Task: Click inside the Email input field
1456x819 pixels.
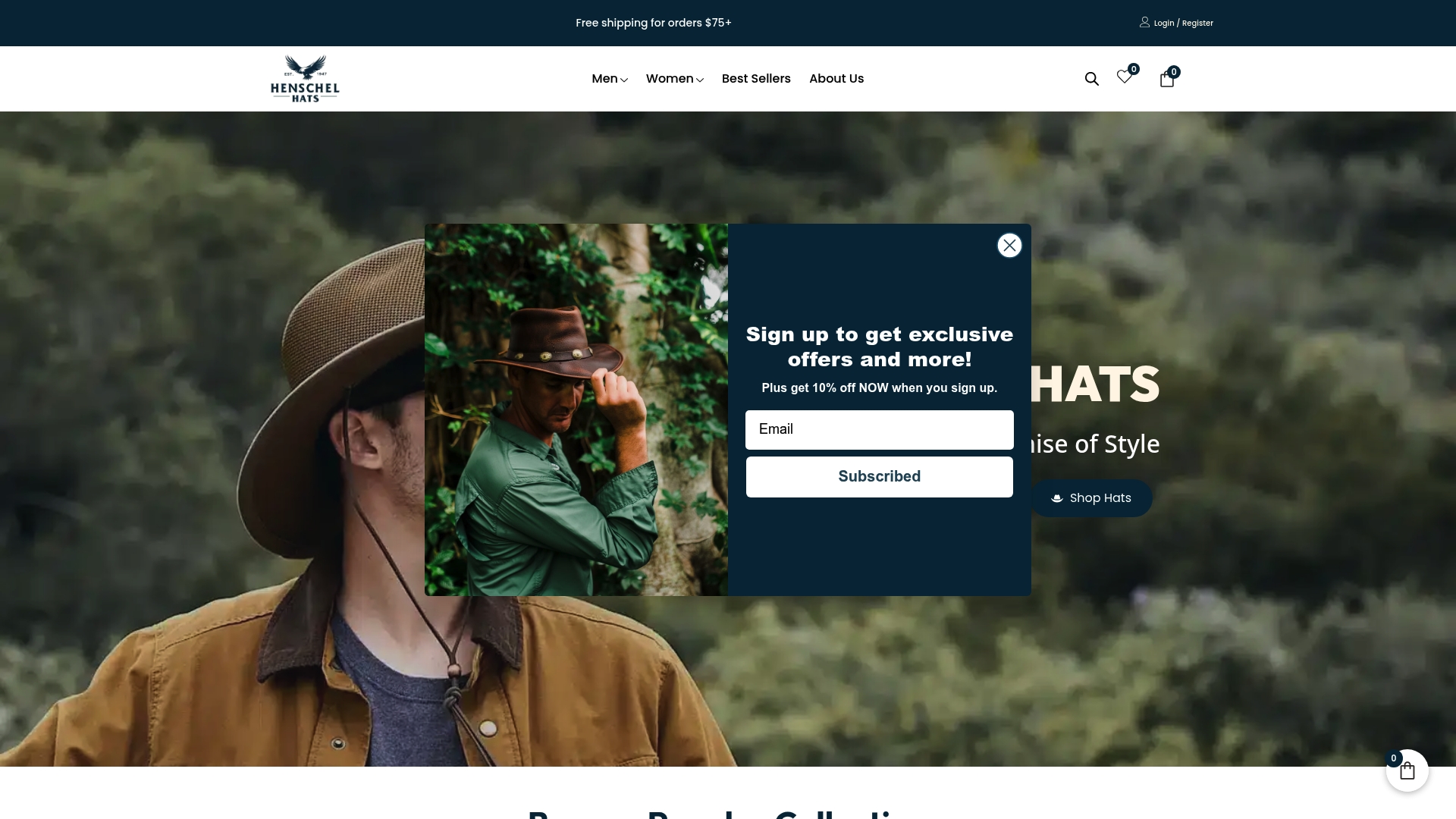Action: tap(879, 429)
